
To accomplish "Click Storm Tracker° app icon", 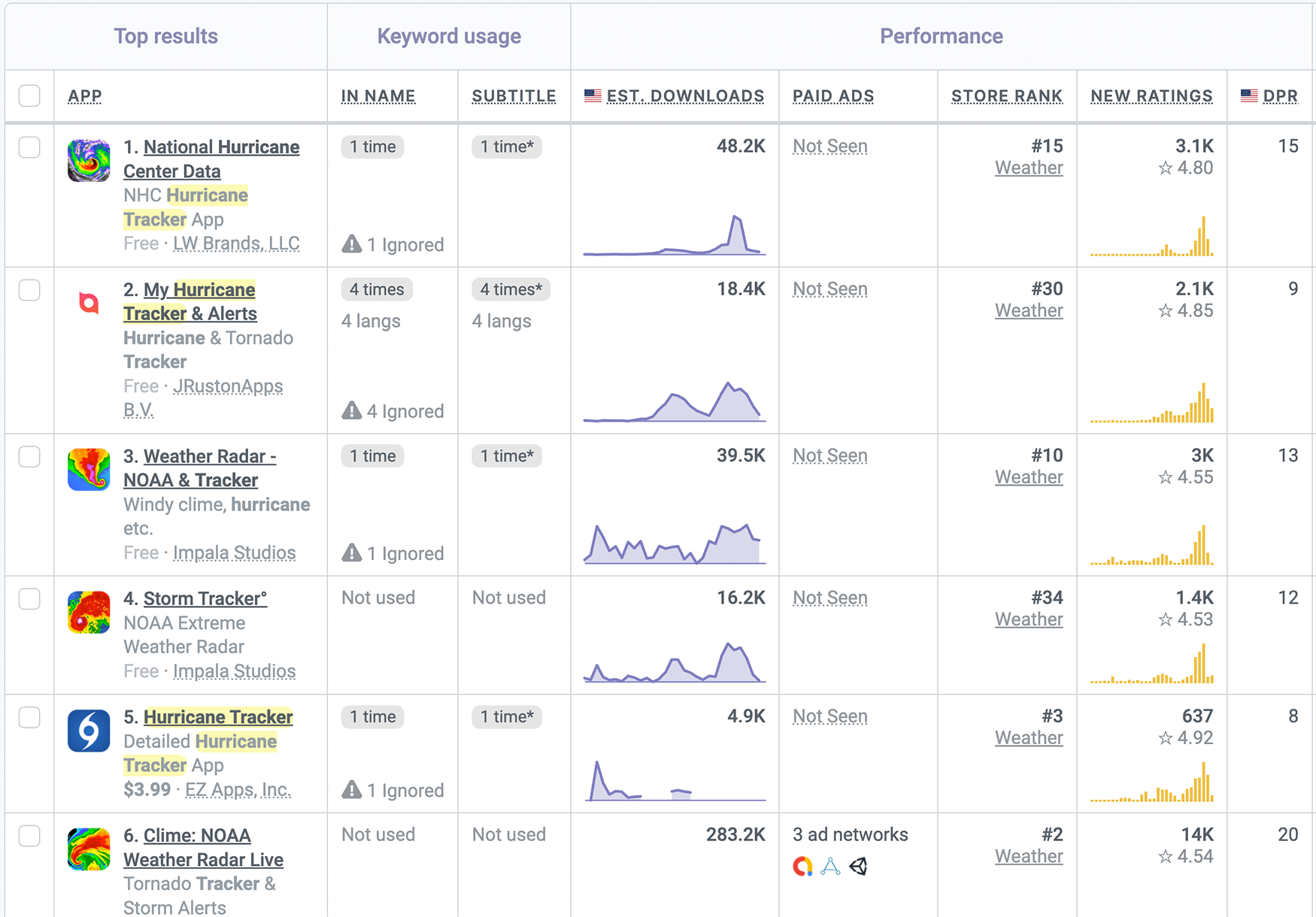I will pyautogui.click(x=89, y=612).
